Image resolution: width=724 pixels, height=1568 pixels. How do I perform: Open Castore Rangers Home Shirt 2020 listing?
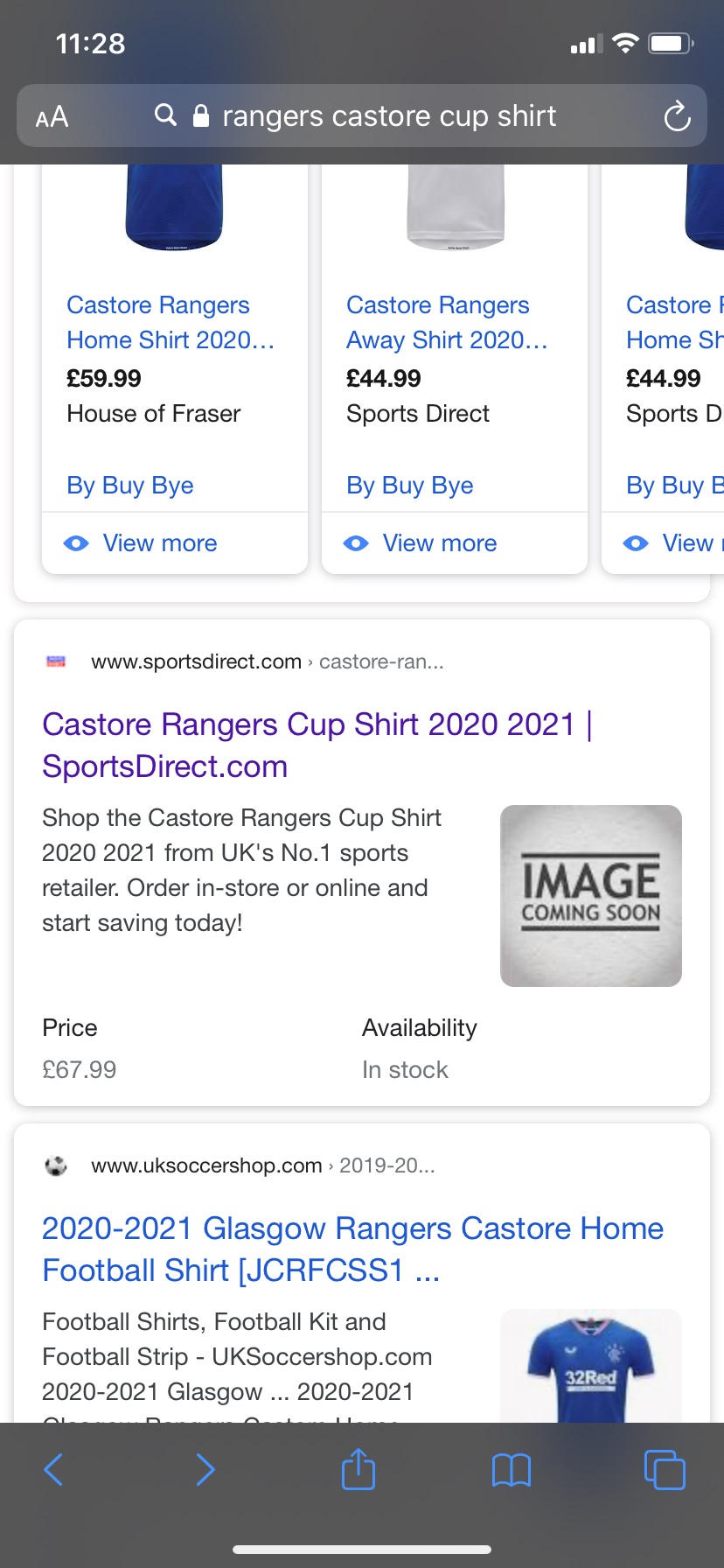click(x=171, y=322)
